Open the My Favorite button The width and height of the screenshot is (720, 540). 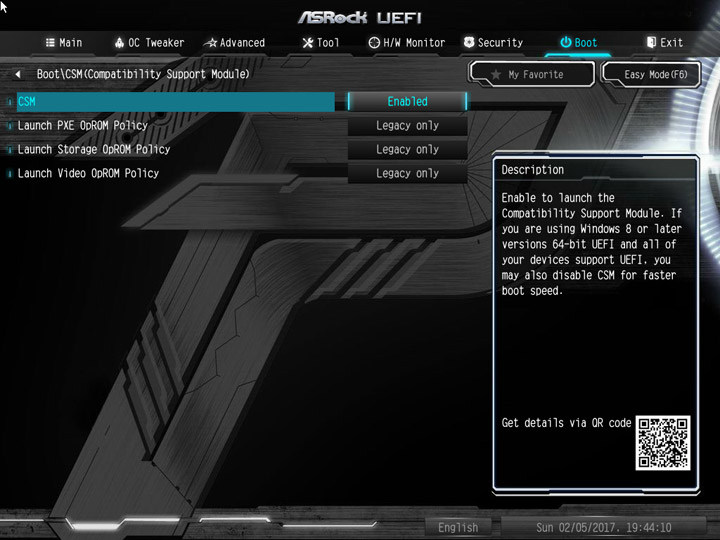[532, 74]
